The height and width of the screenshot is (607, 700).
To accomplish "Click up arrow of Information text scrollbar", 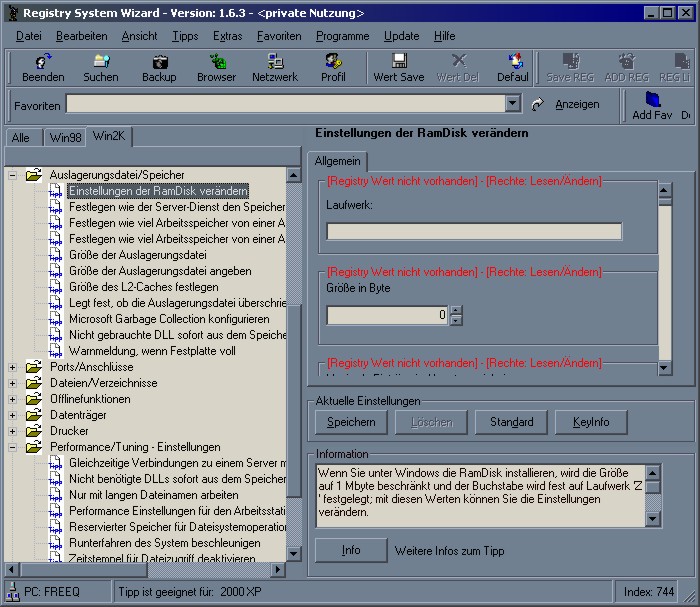I will pos(652,473).
